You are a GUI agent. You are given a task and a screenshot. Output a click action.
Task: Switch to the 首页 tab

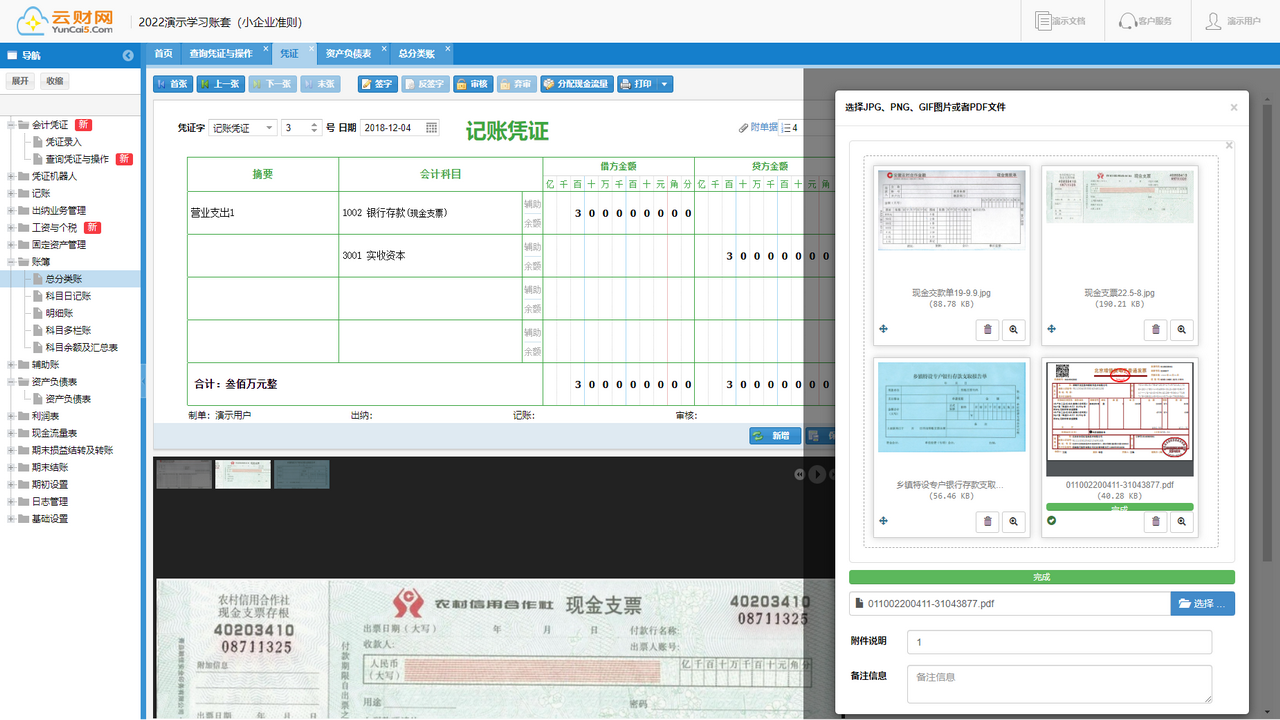pyautogui.click(x=163, y=54)
